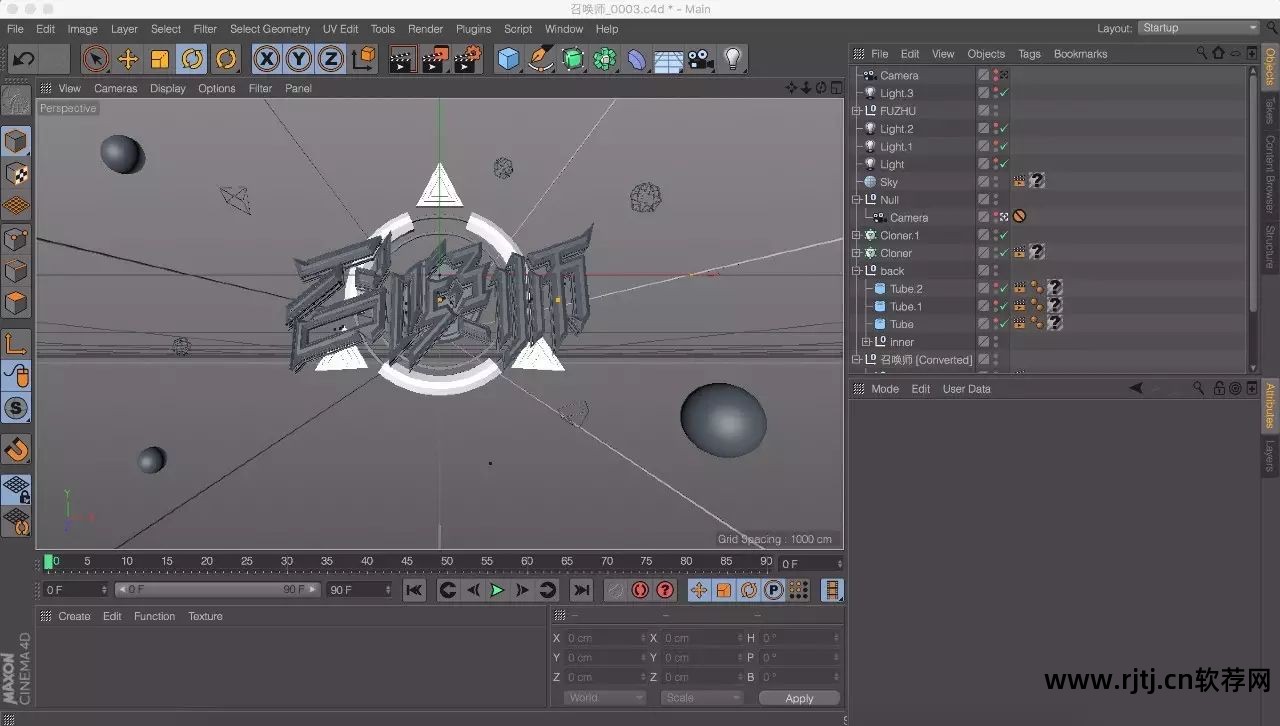Click the Camera object toolbar icon
1280x726 pixels.
tap(700, 59)
